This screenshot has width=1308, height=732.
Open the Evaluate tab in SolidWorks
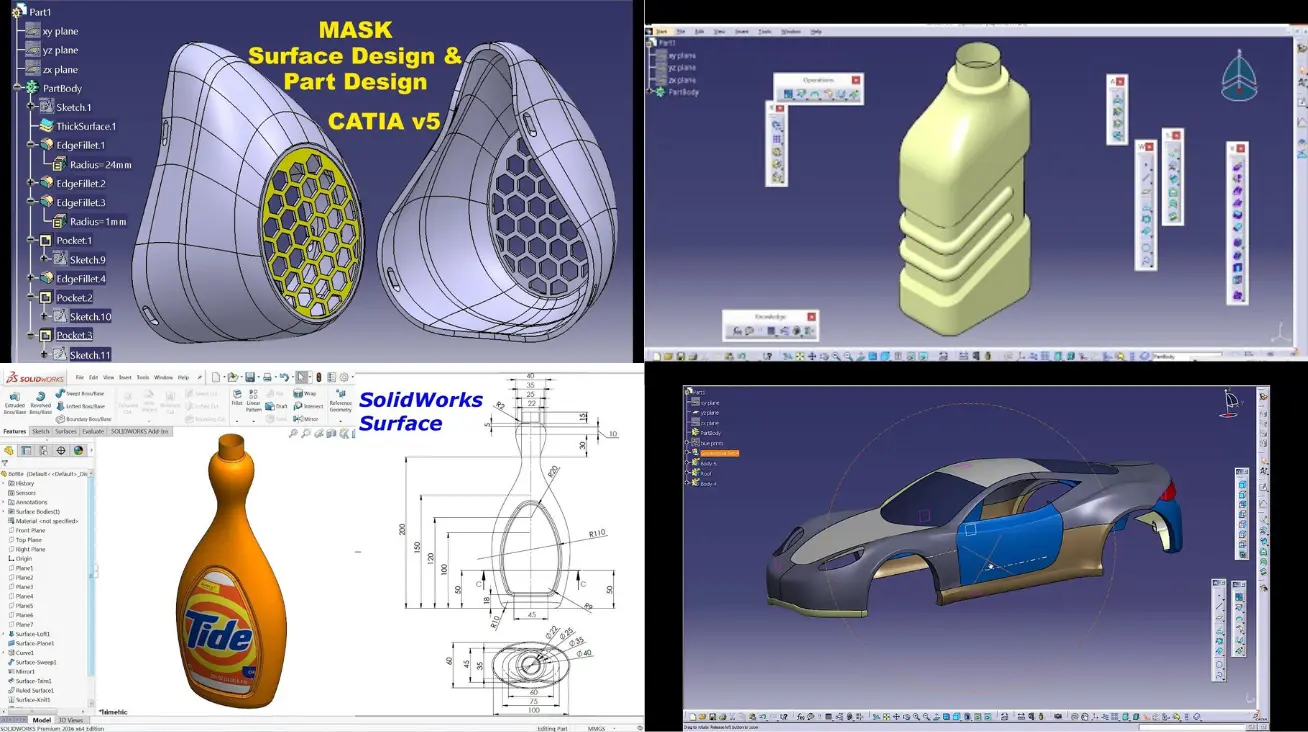93,431
